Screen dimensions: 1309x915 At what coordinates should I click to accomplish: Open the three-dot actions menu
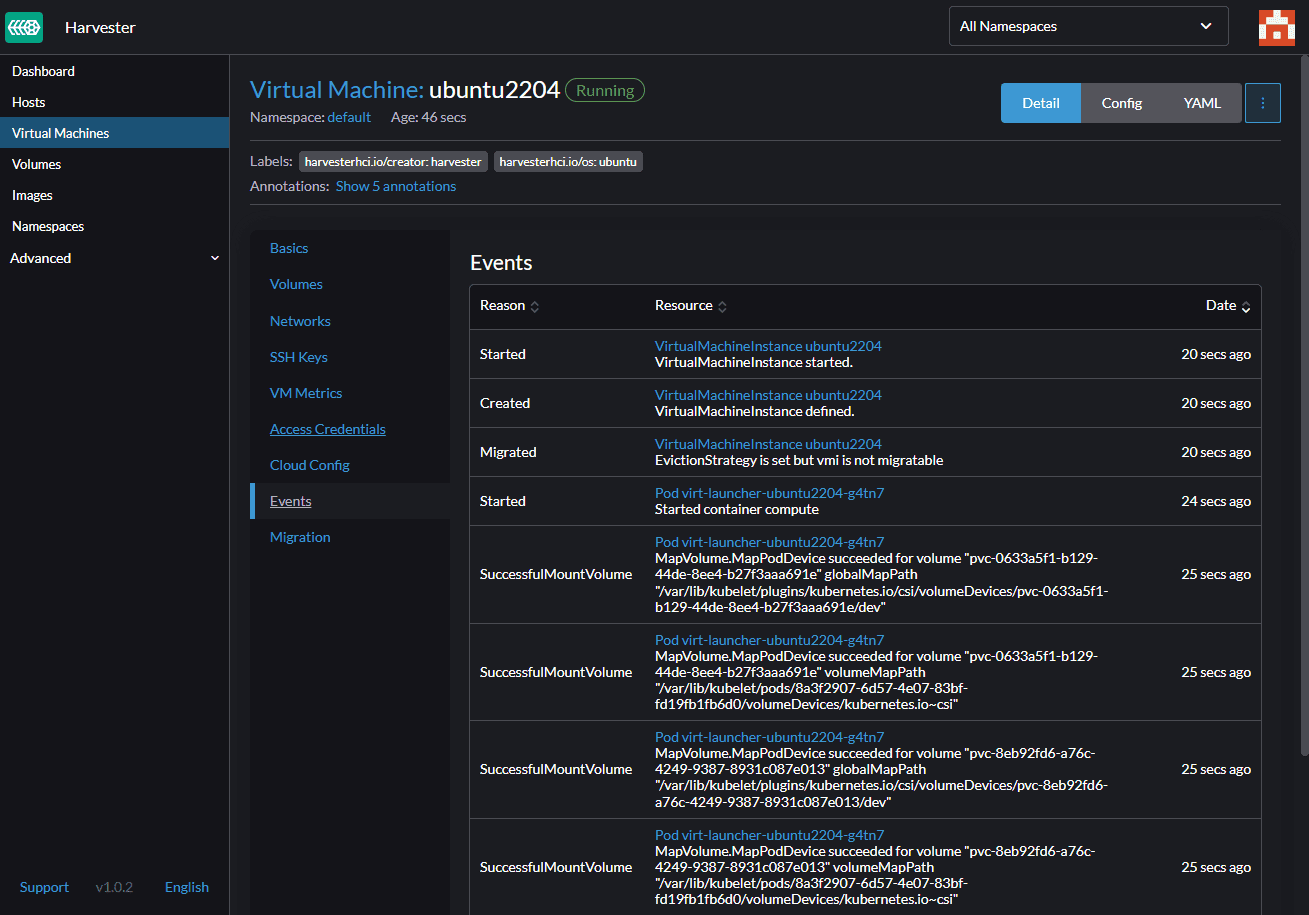click(1262, 103)
